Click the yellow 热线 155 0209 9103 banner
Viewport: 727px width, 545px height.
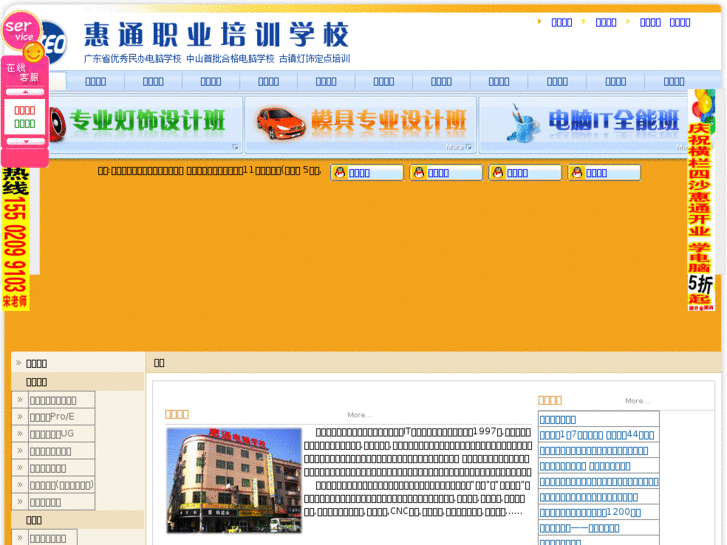point(16,239)
